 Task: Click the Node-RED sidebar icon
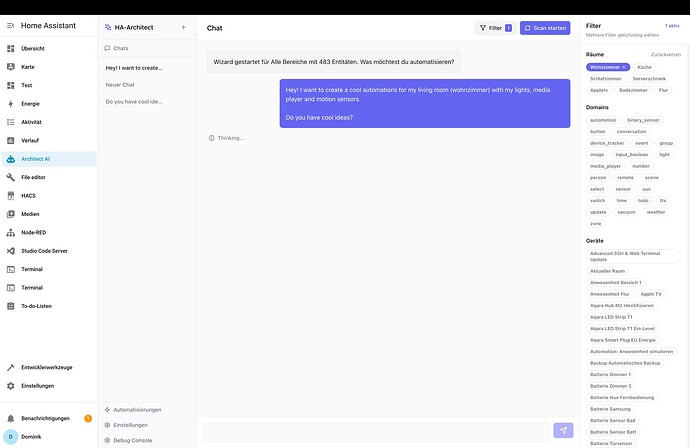coord(11,232)
